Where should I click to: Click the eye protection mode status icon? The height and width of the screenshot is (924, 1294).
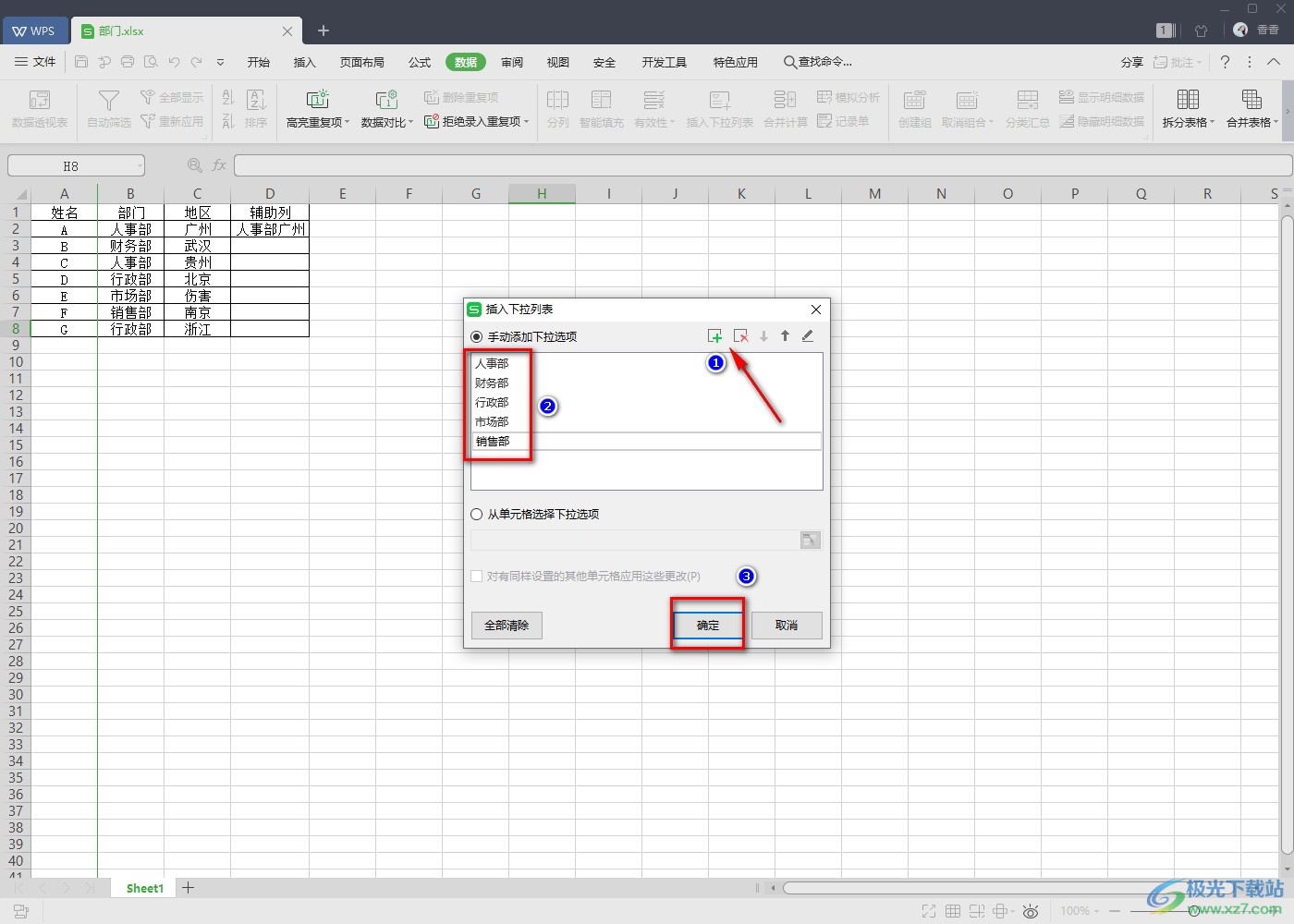click(x=1032, y=911)
